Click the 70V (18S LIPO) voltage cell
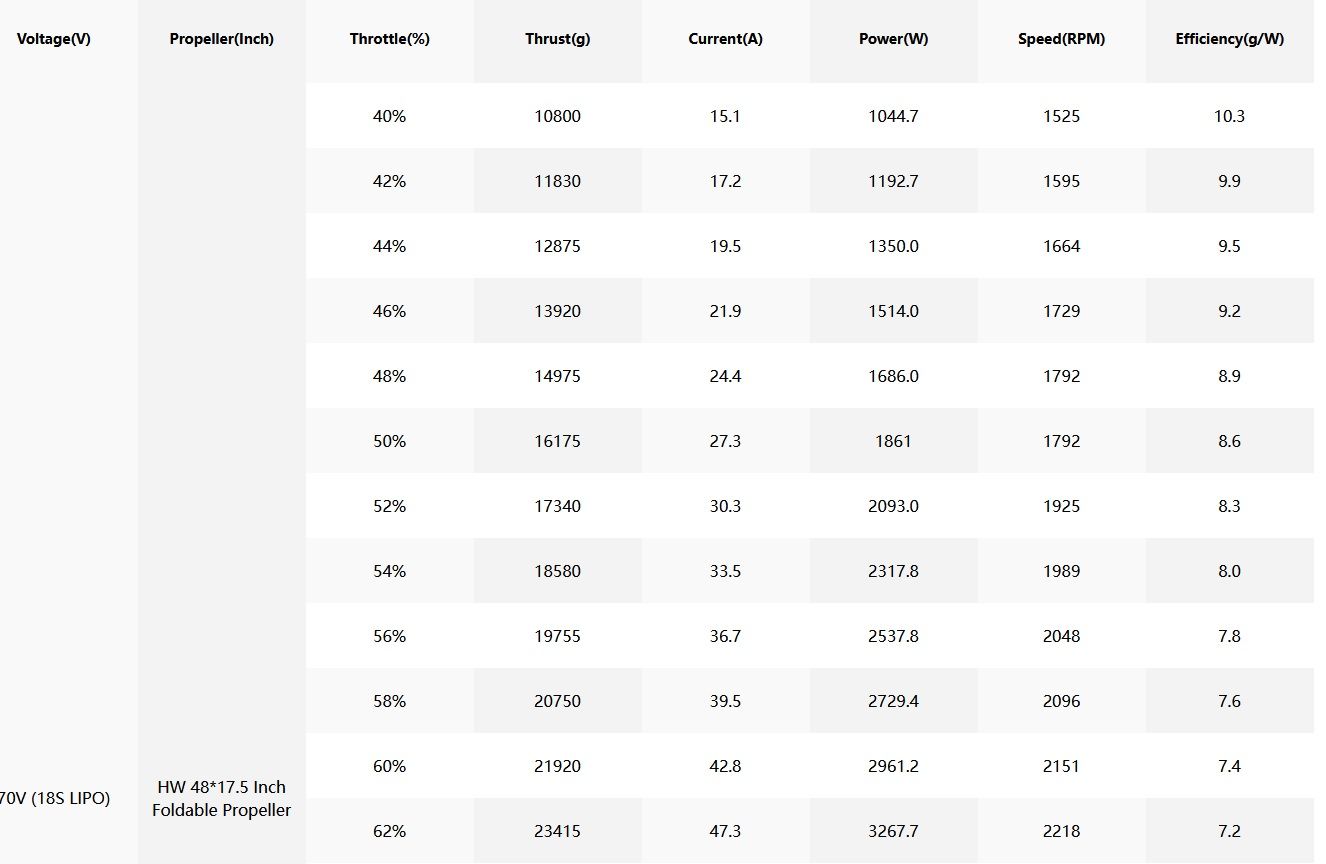The width and height of the screenshot is (1326, 864). pos(55,798)
